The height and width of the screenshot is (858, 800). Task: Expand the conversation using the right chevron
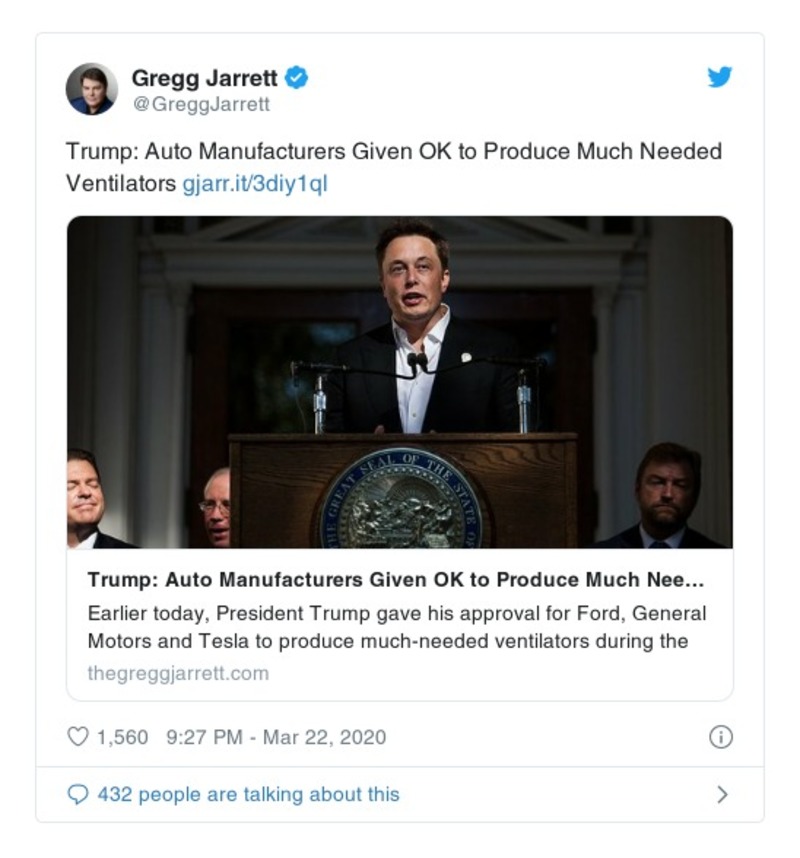pyautogui.click(x=722, y=795)
